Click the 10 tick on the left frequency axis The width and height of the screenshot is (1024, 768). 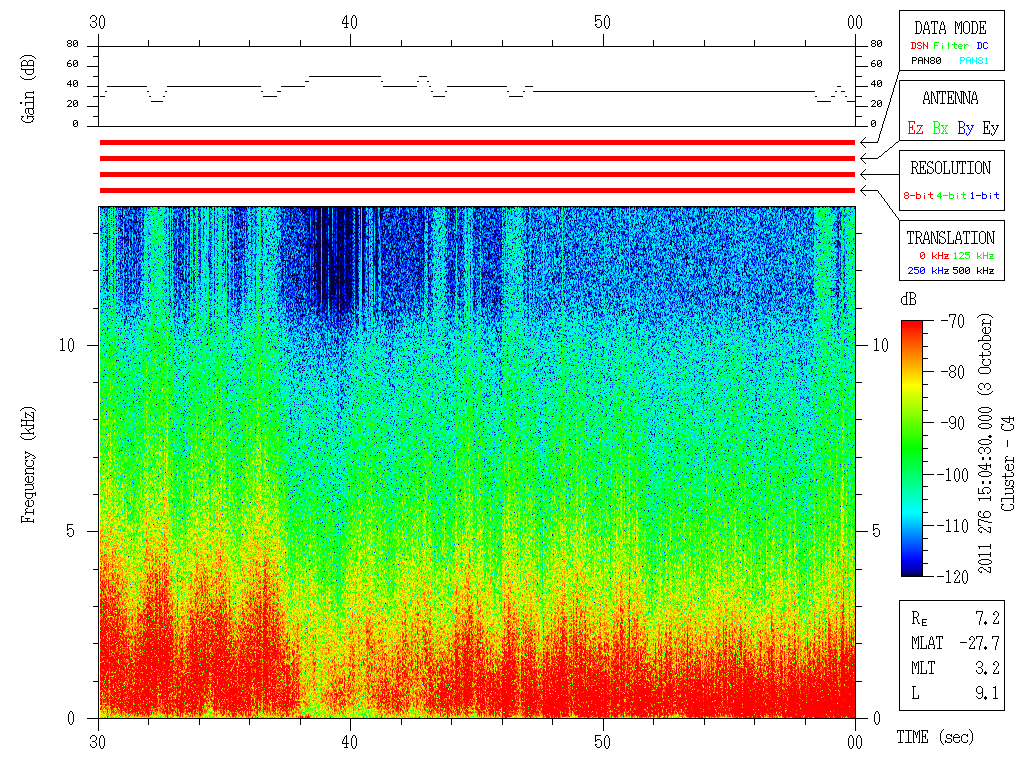67,345
